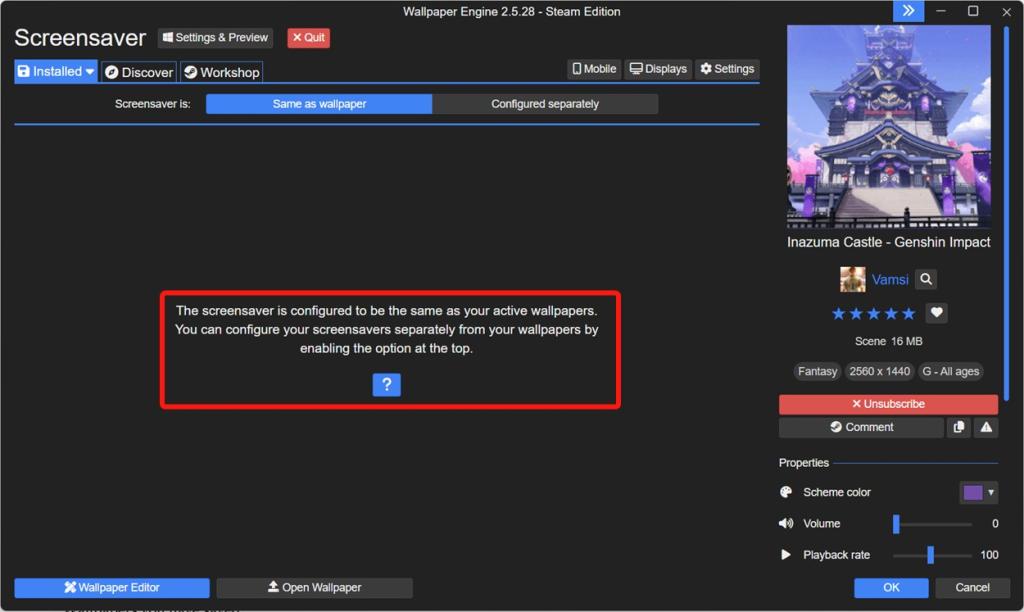
Task: Search wallpapers by author via magnifier icon
Action: (x=925, y=279)
